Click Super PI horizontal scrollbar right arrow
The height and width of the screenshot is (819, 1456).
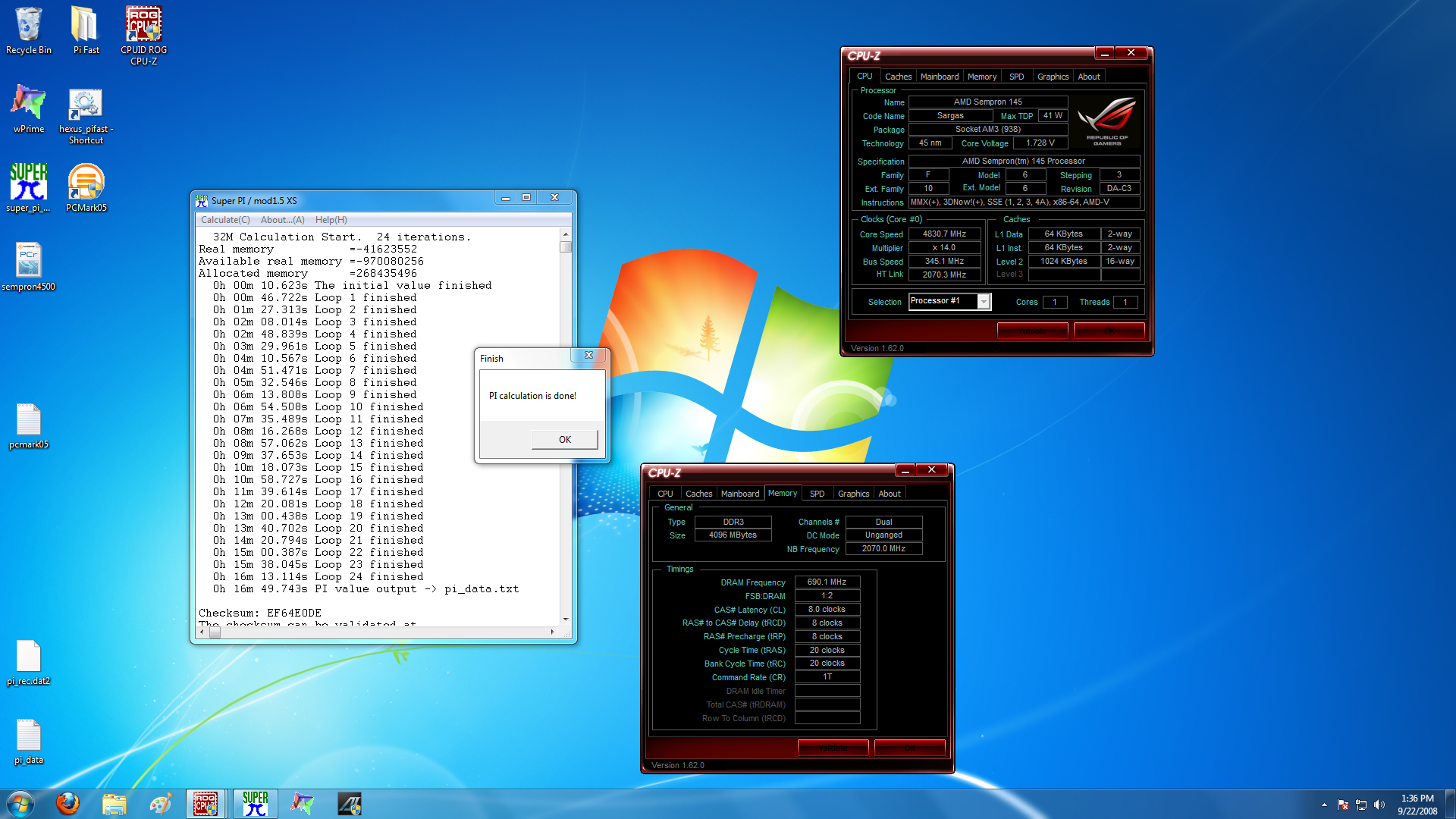553,632
